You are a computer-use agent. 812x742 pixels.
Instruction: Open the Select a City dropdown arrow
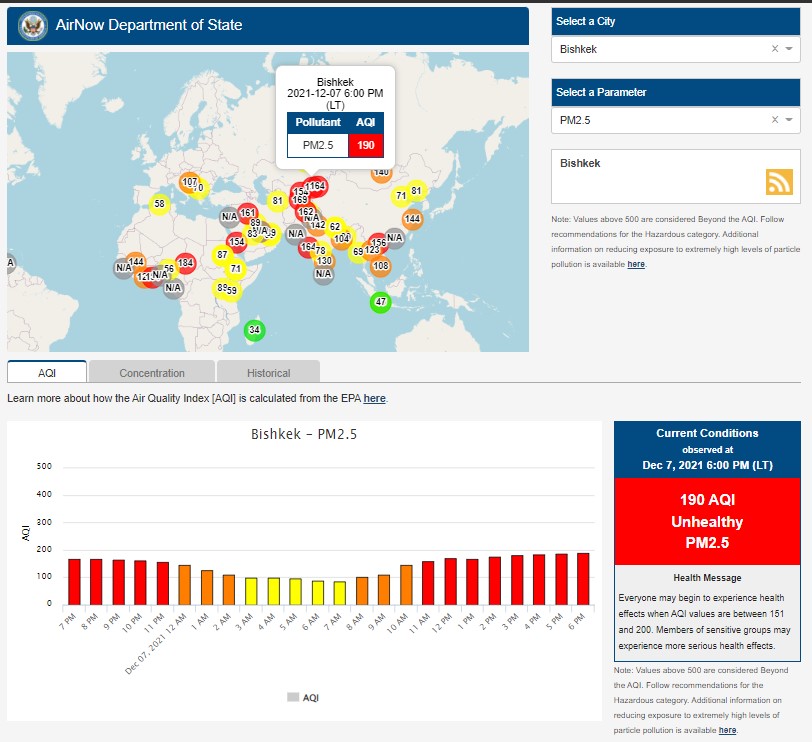coord(789,49)
